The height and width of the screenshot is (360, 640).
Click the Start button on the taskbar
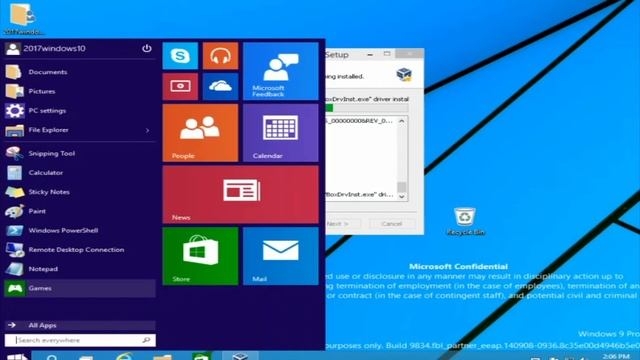[17, 357]
